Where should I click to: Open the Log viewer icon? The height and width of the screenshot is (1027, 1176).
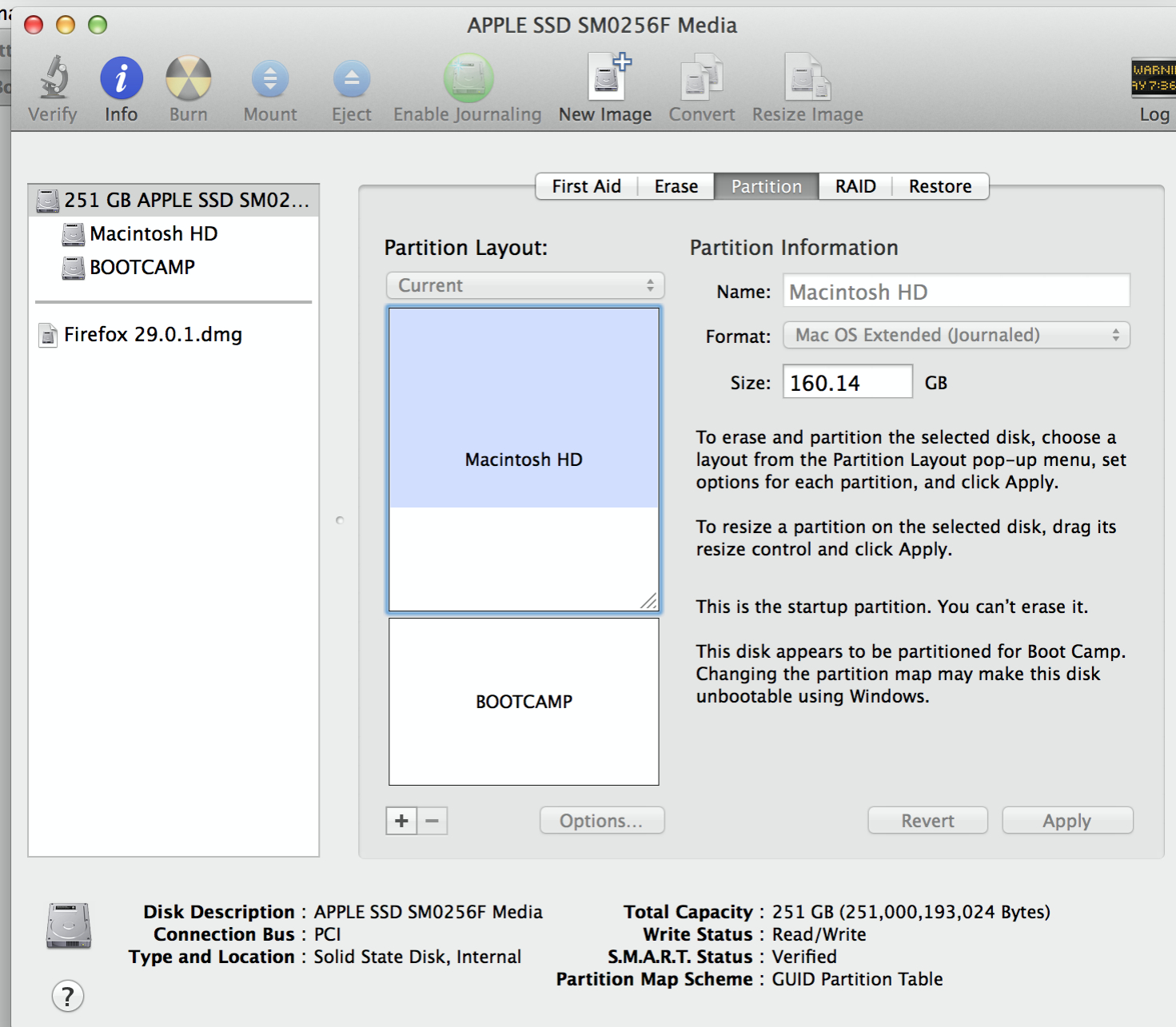point(1153,79)
